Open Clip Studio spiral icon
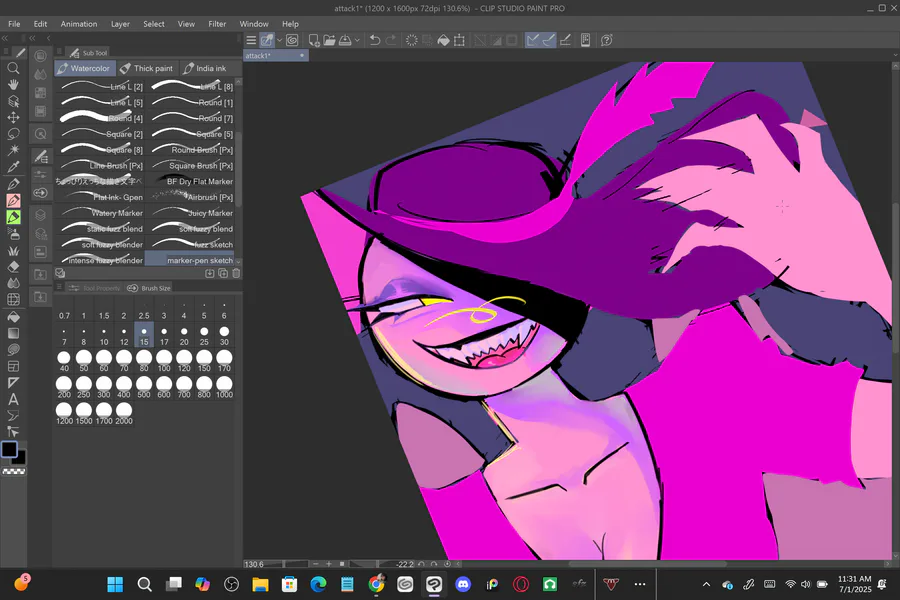 click(x=292, y=40)
